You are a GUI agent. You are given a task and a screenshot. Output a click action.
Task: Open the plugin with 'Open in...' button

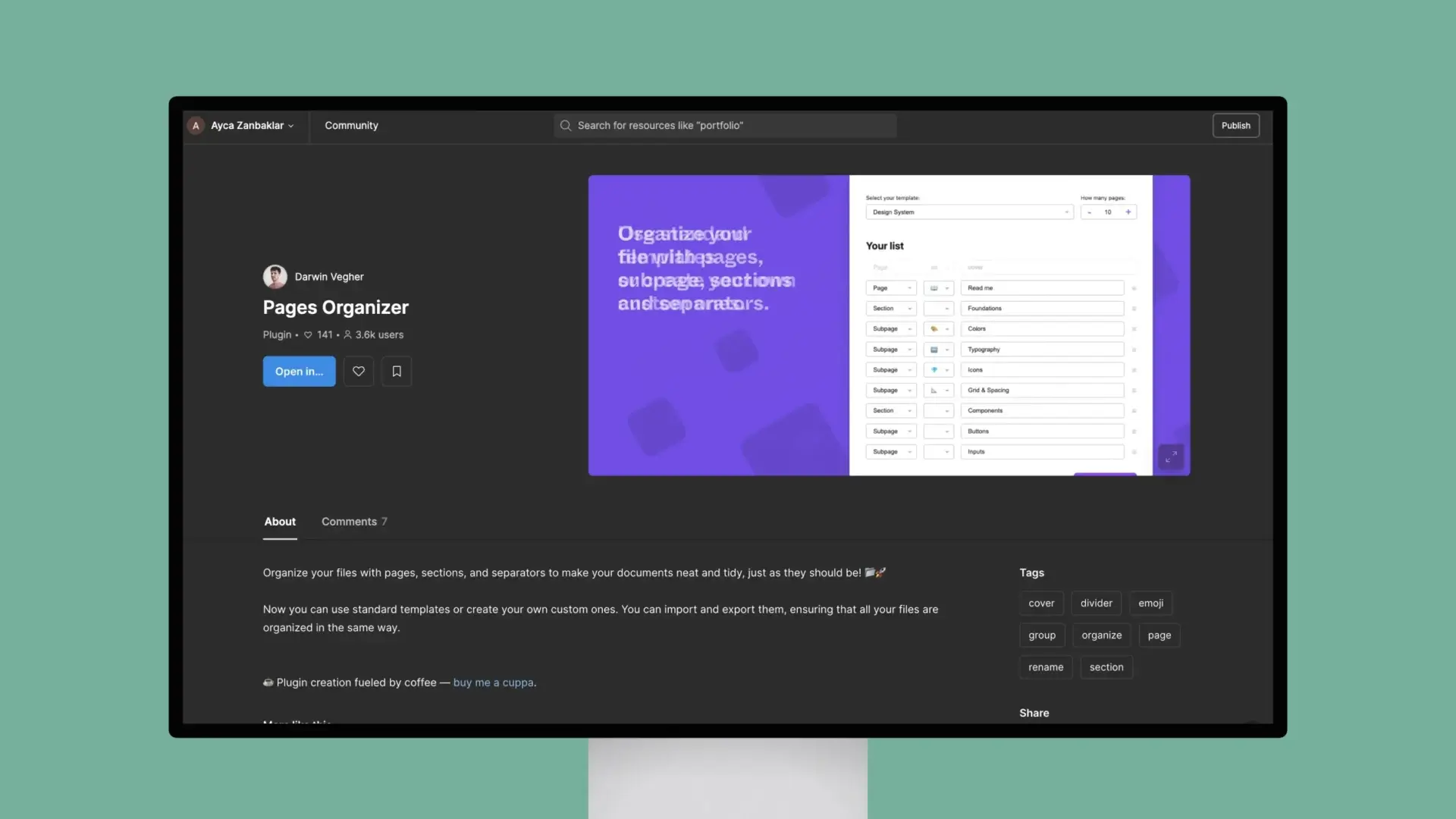click(x=299, y=371)
